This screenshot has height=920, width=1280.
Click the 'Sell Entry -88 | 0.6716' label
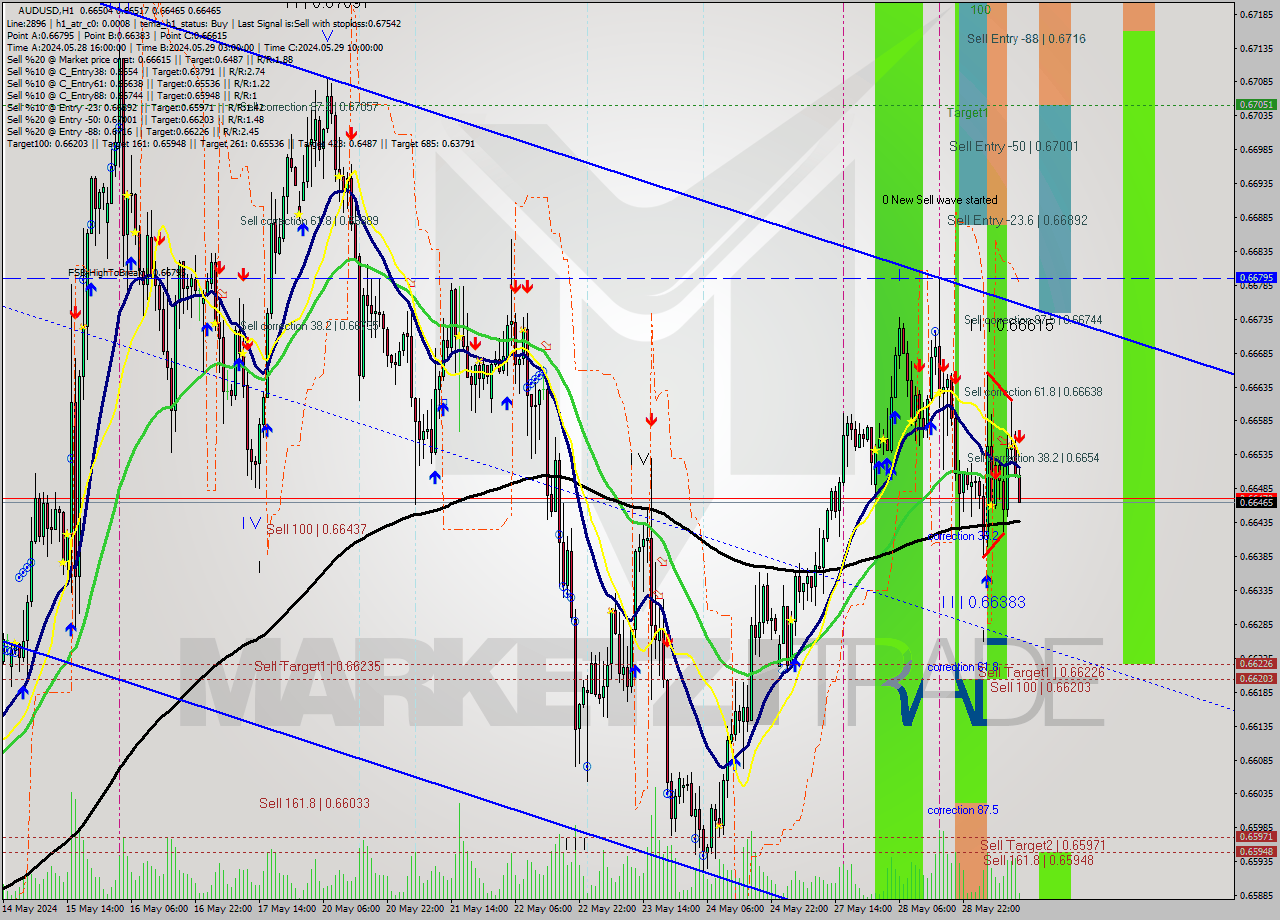[x=1026, y=38]
